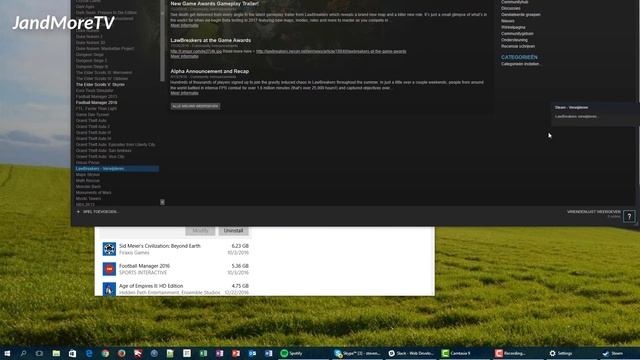Select Duke Nukem 3D in library
The image size is (640, 360).
point(91,42)
